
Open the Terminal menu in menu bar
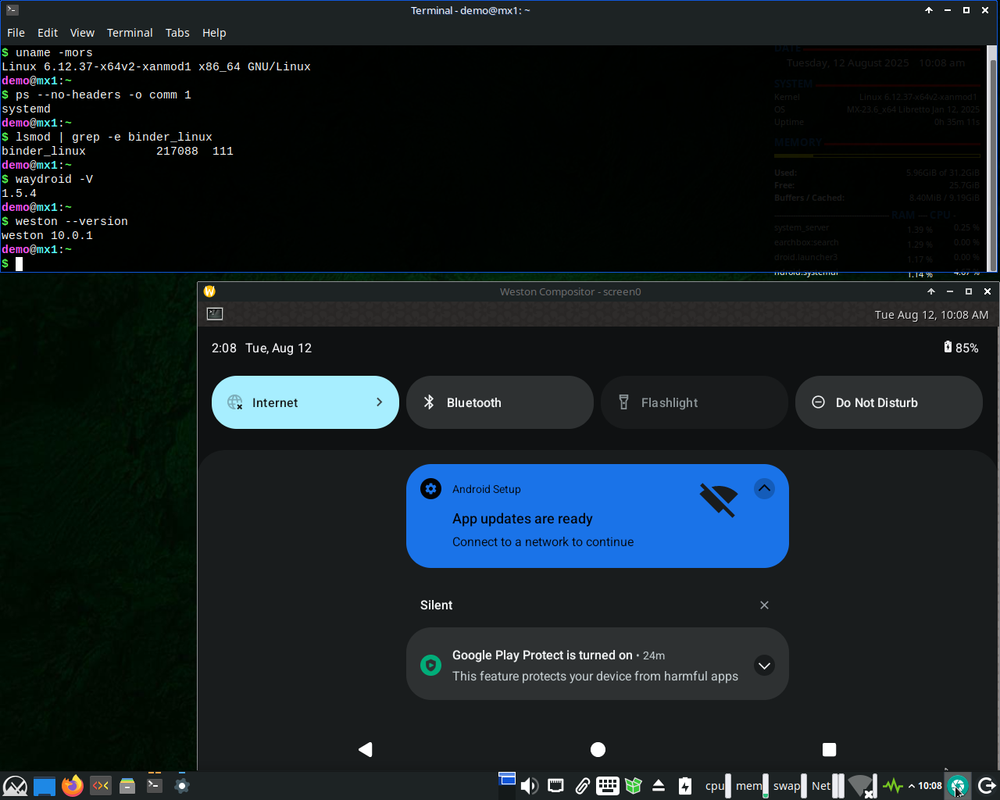coord(129,33)
